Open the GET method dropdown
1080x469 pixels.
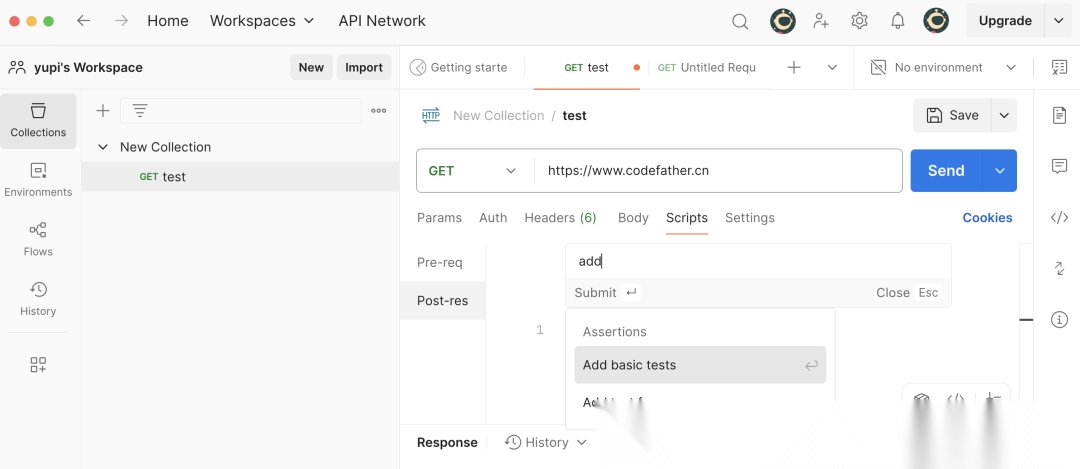tap(475, 171)
